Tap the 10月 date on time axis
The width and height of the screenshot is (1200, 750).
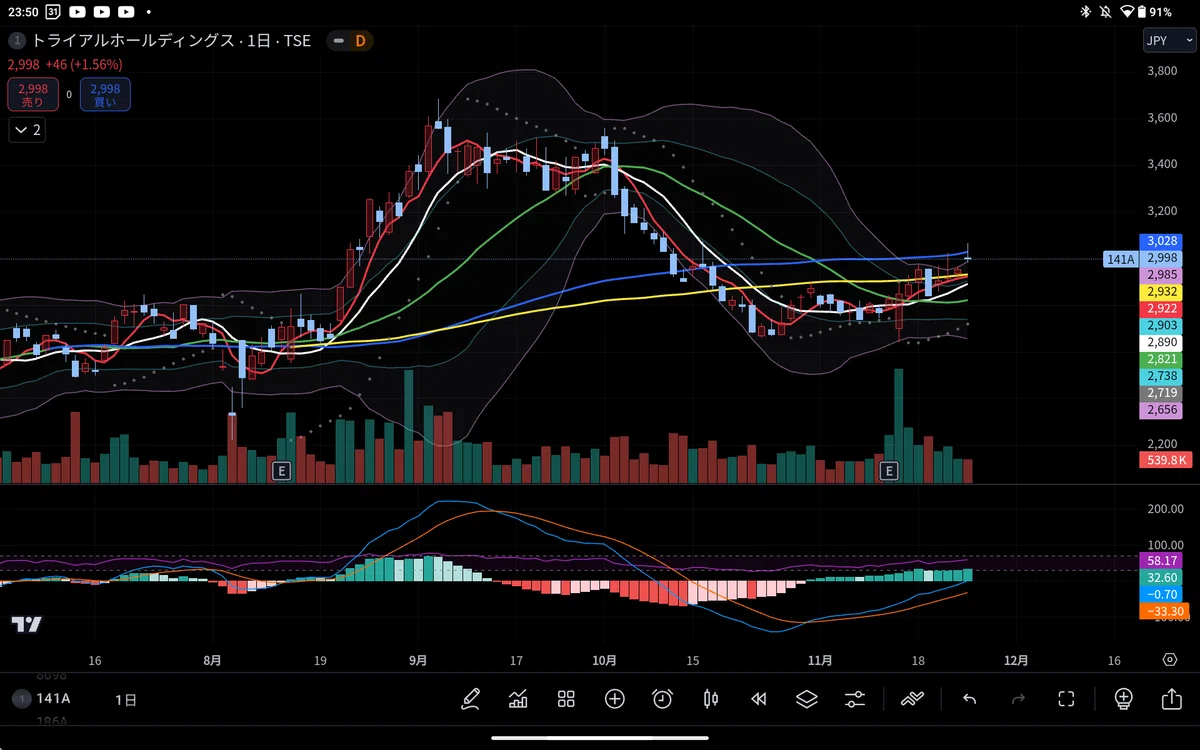click(604, 660)
